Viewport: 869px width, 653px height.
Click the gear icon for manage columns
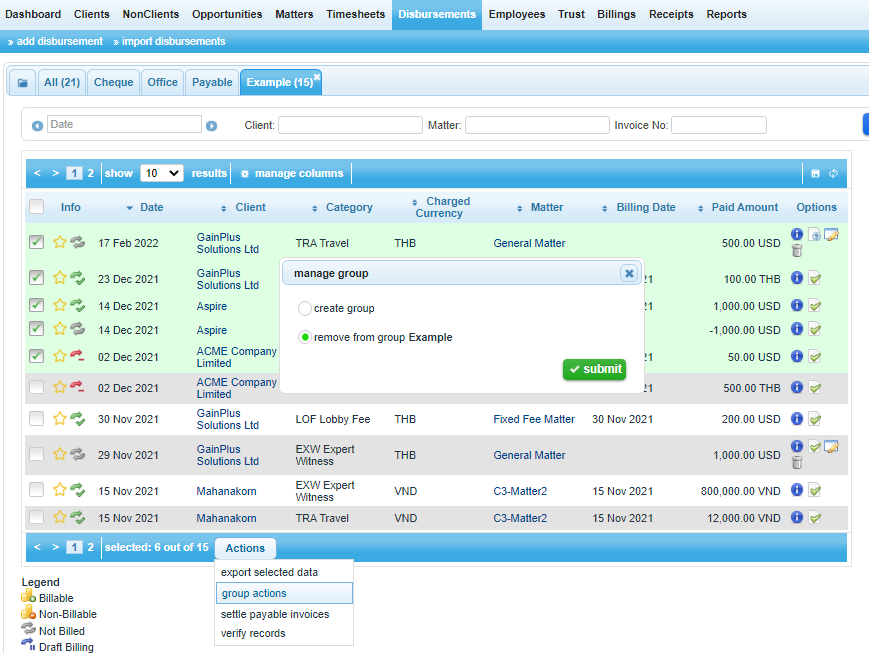(x=244, y=173)
